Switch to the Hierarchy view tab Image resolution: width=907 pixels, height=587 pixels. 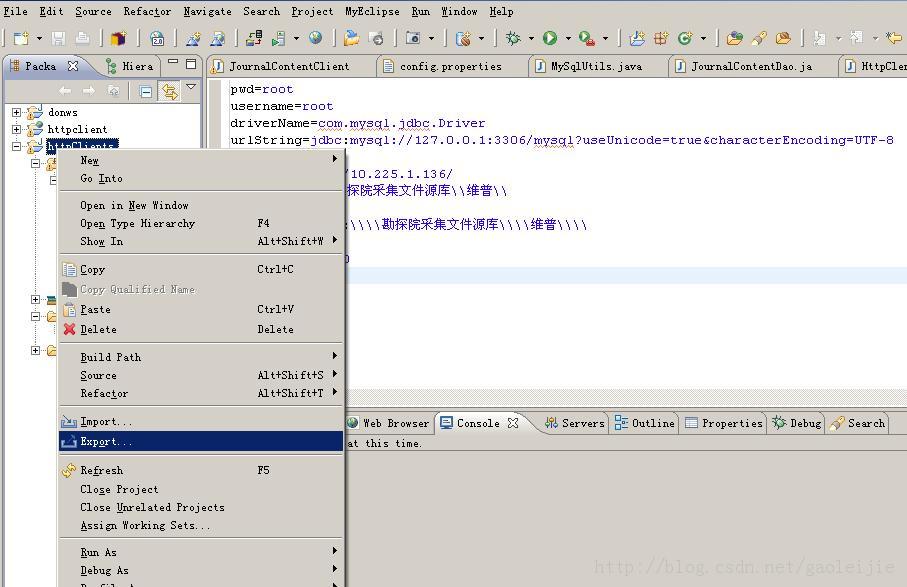pyautogui.click(x=130, y=67)
